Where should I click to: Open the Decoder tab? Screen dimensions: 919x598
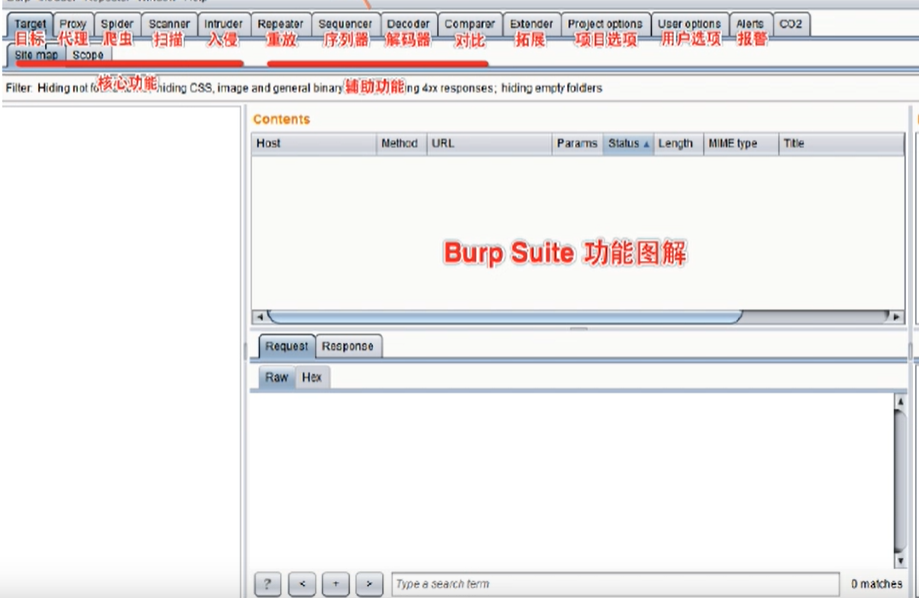coord(408,24)
